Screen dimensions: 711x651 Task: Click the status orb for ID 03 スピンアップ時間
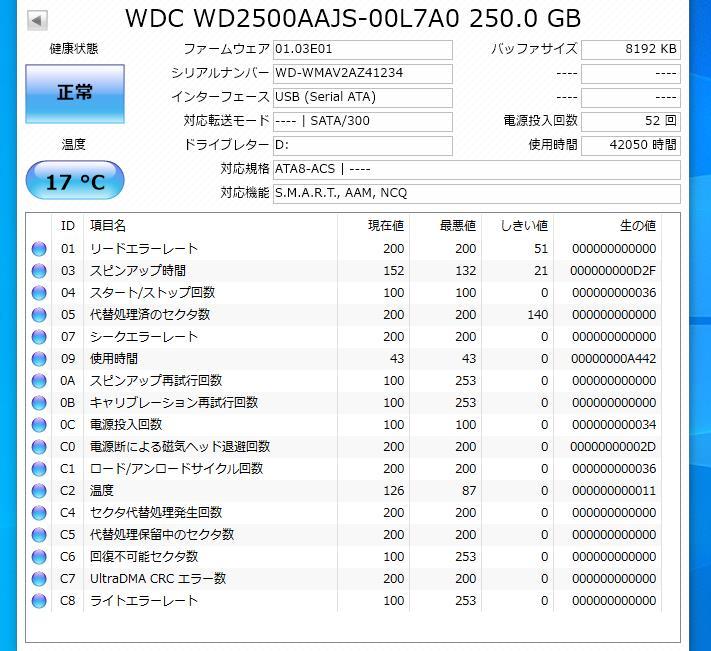39,271
